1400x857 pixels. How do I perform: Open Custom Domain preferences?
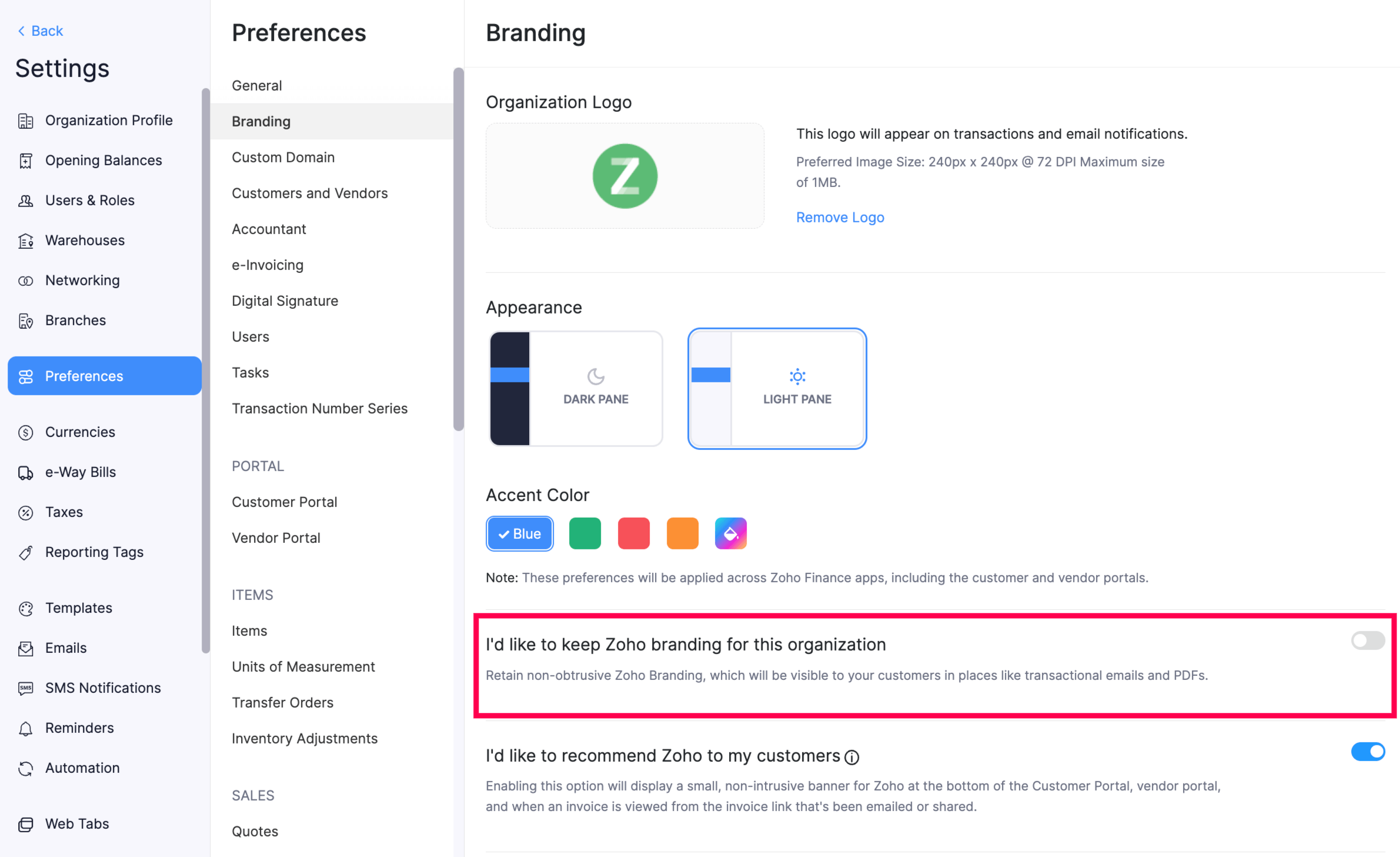(283, 157)
